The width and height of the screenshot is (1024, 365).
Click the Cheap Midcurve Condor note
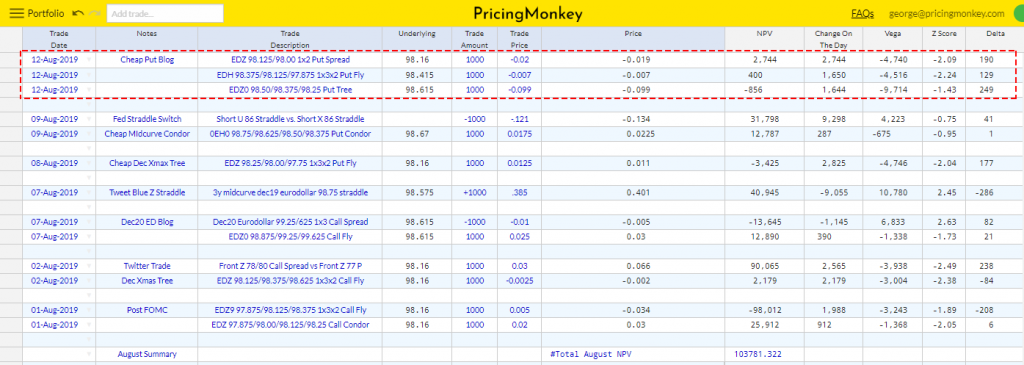click(146, 134)
